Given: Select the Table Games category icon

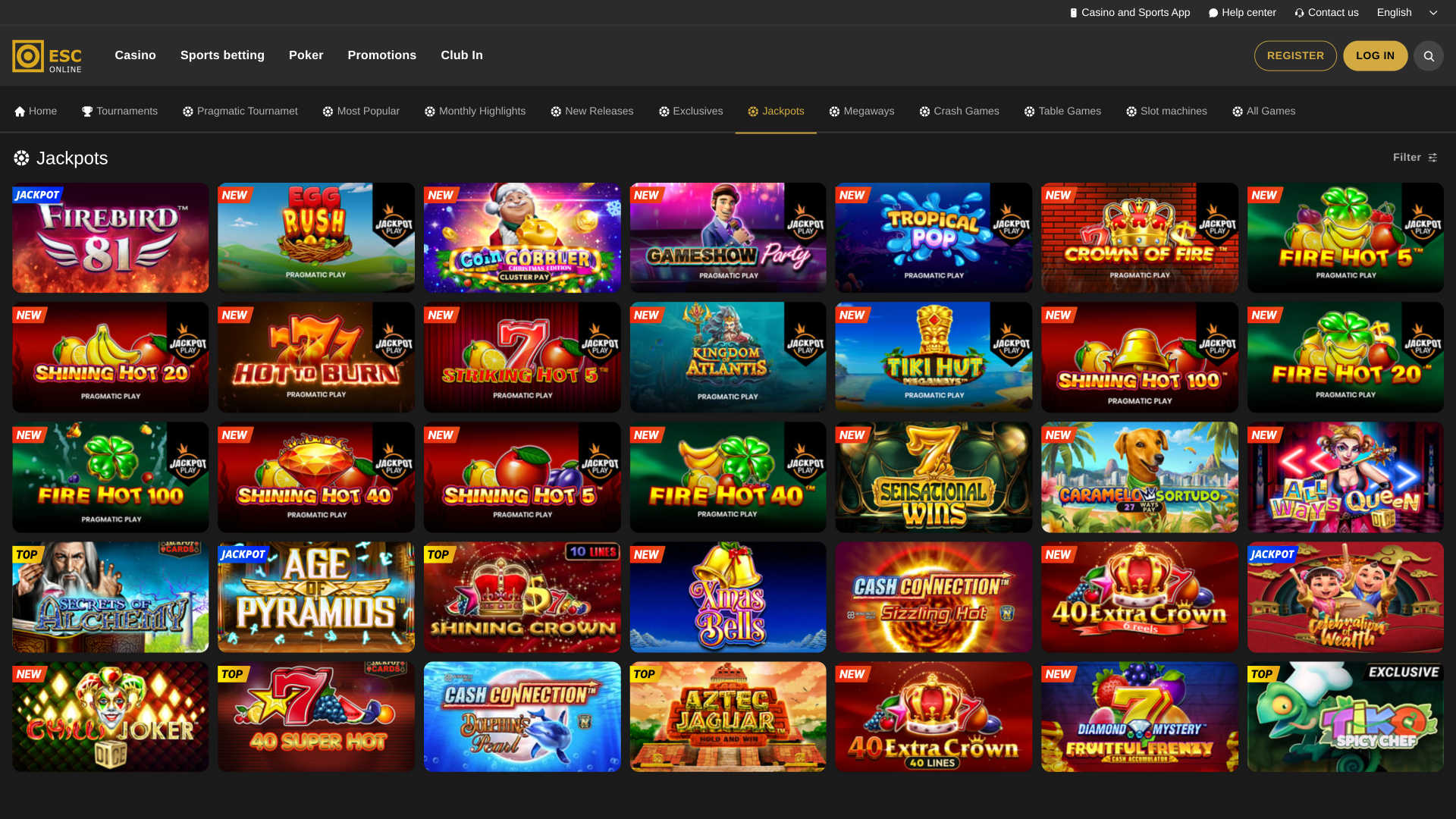Looking at the screenshot, I should click(x=1029, y=111).
